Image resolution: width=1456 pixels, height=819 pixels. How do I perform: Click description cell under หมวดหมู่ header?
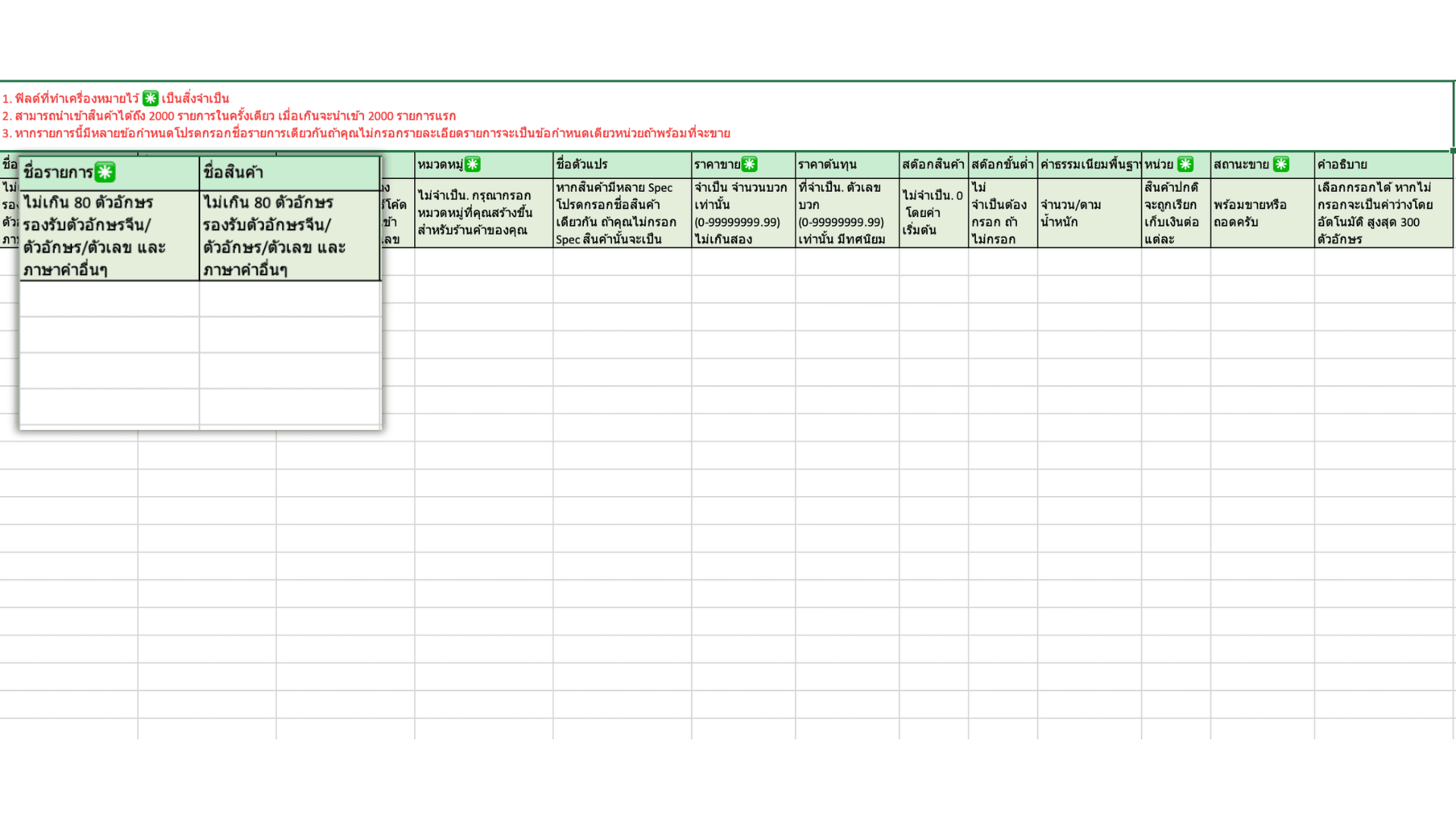[x=483, y=213]
